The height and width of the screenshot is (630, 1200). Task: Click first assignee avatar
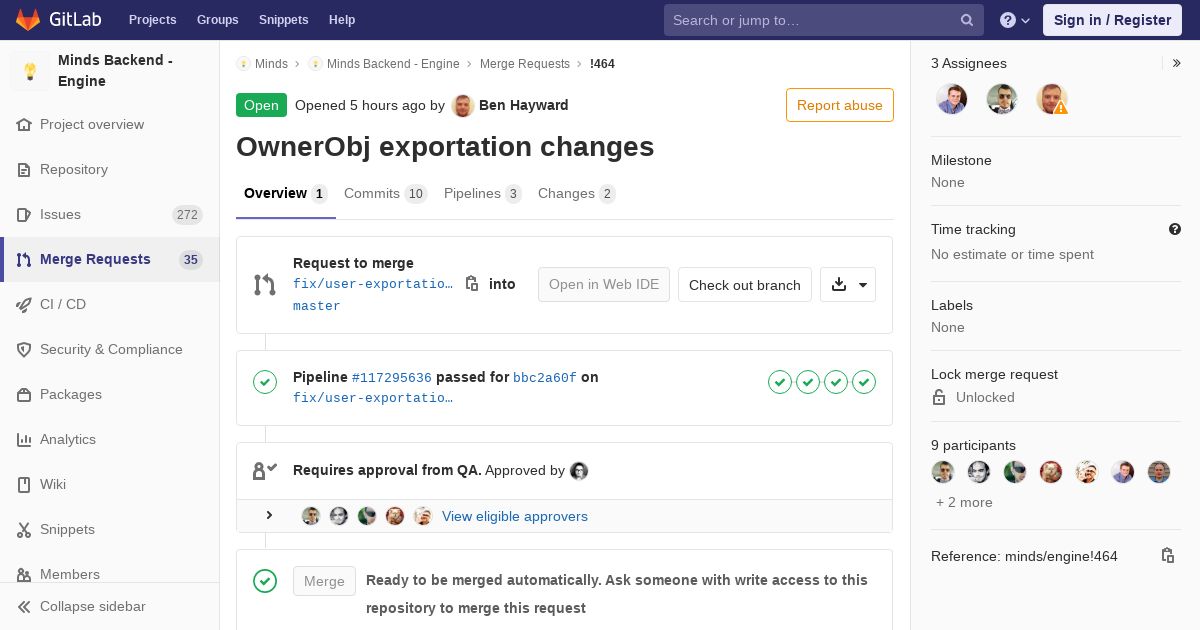[952, 98]
